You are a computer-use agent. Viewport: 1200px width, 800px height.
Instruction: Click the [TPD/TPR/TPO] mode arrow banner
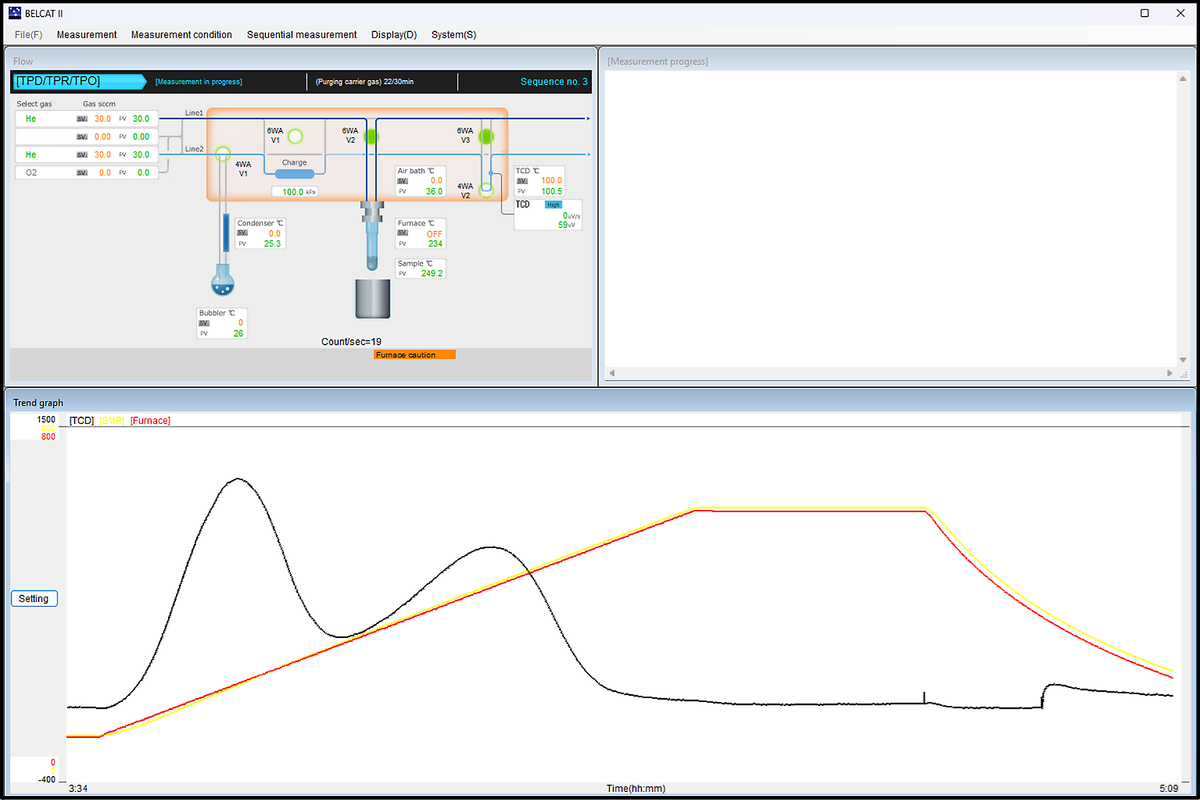pyautogui.click(x=78, y=81)
